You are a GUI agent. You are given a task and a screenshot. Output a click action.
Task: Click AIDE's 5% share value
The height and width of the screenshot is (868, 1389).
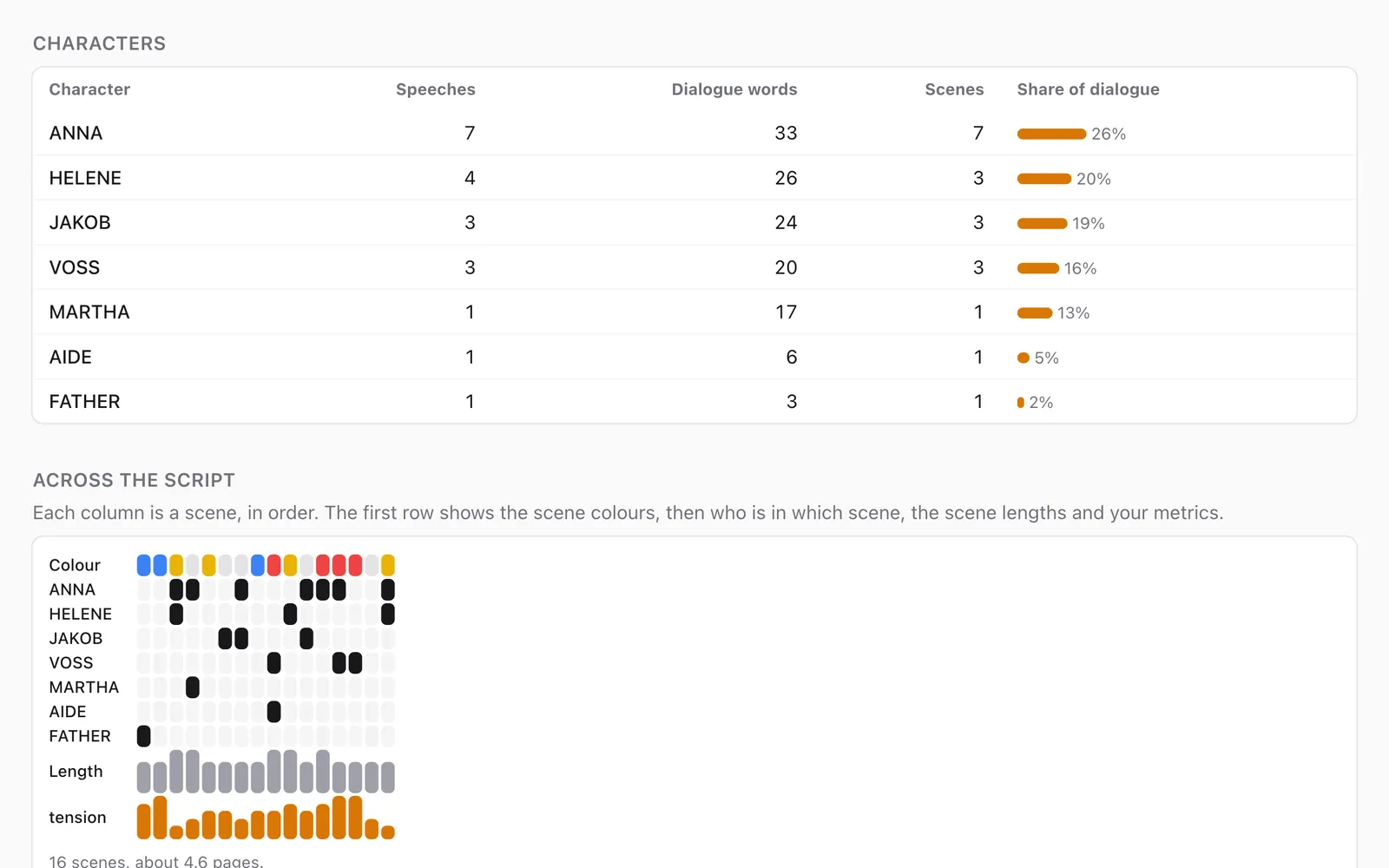coord(1047,358)
